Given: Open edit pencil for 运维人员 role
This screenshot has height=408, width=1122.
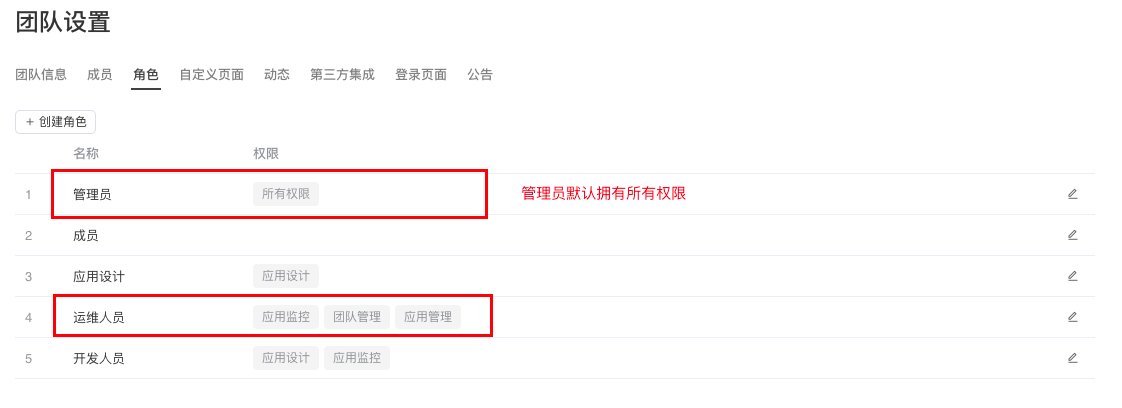Looking at the screenshot, I should coord(1072,317).
